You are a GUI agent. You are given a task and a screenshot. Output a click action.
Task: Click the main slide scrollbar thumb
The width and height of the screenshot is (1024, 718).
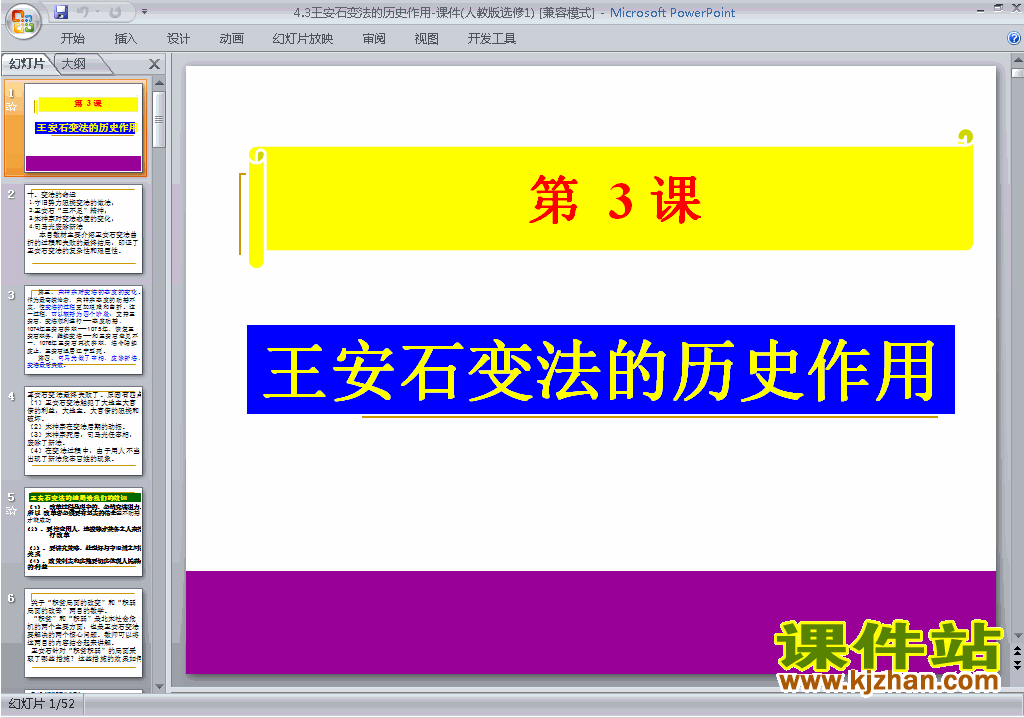[x=1017, y=71]
